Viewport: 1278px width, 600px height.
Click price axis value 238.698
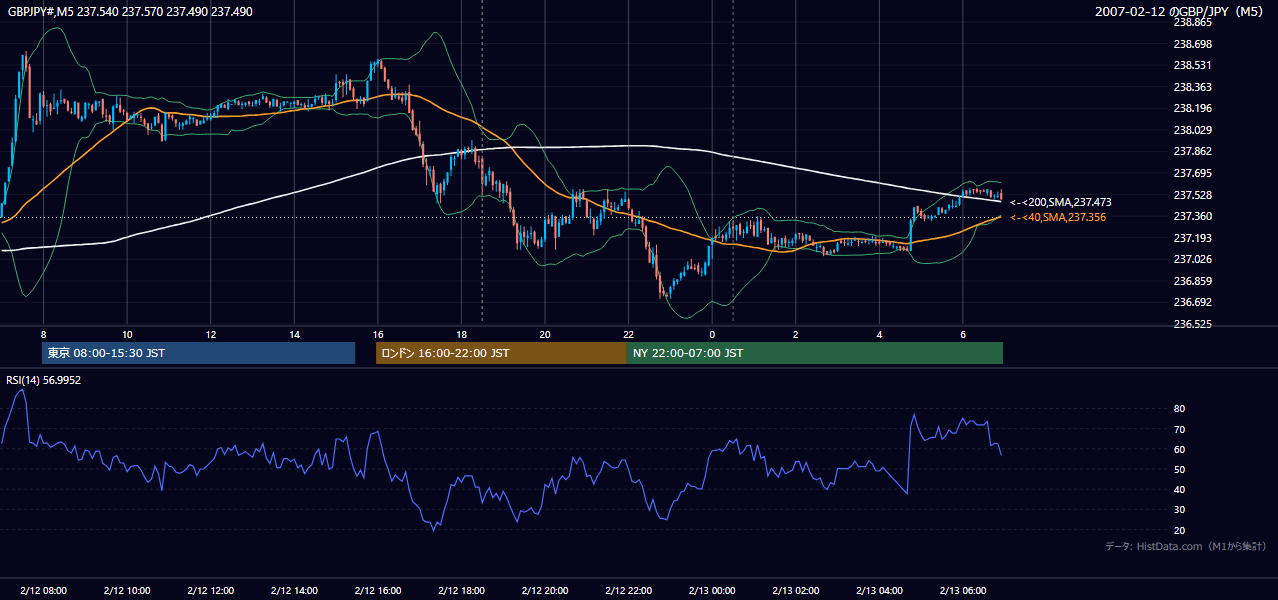click(1192, 44)
